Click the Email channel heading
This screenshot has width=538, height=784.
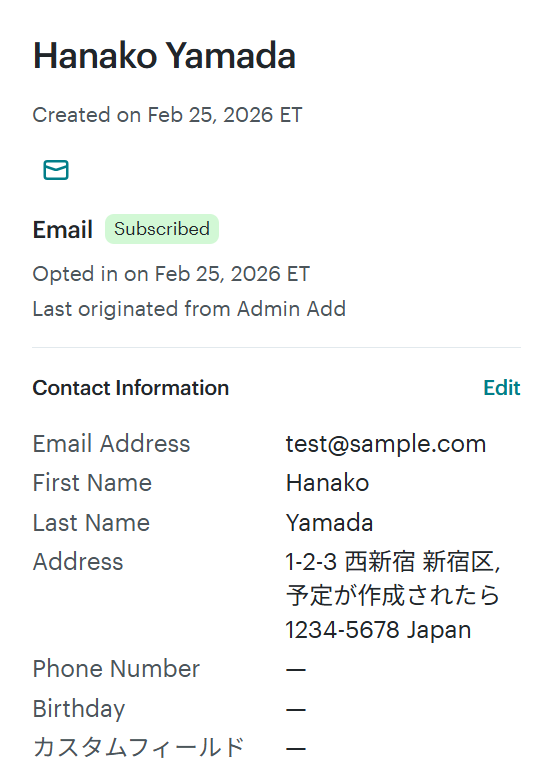[62, 230]
